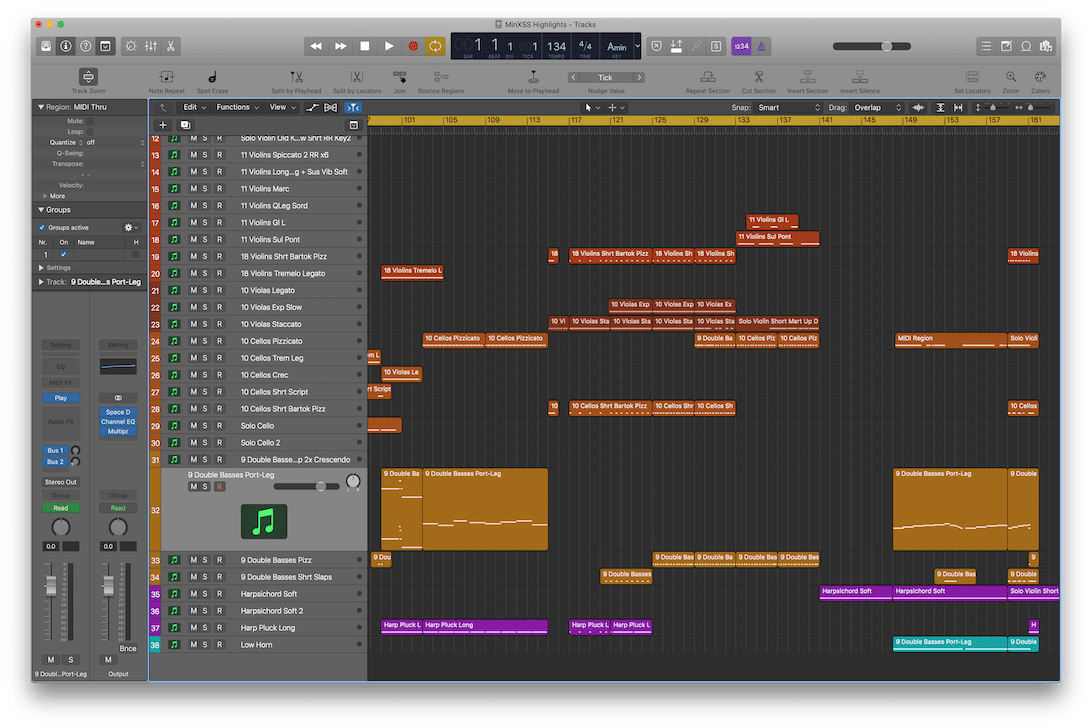Open the Functions menu
1092x728 pixels.
236,107
